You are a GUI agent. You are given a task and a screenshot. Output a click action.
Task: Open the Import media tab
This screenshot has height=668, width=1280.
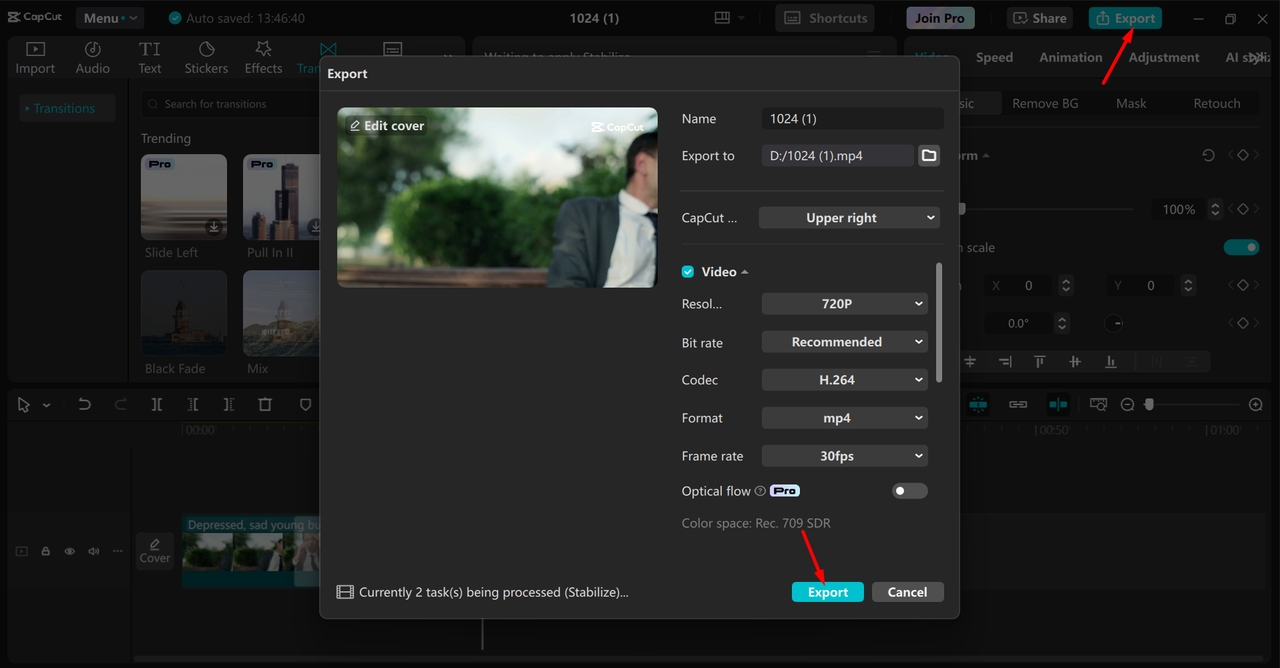[35, 58]
